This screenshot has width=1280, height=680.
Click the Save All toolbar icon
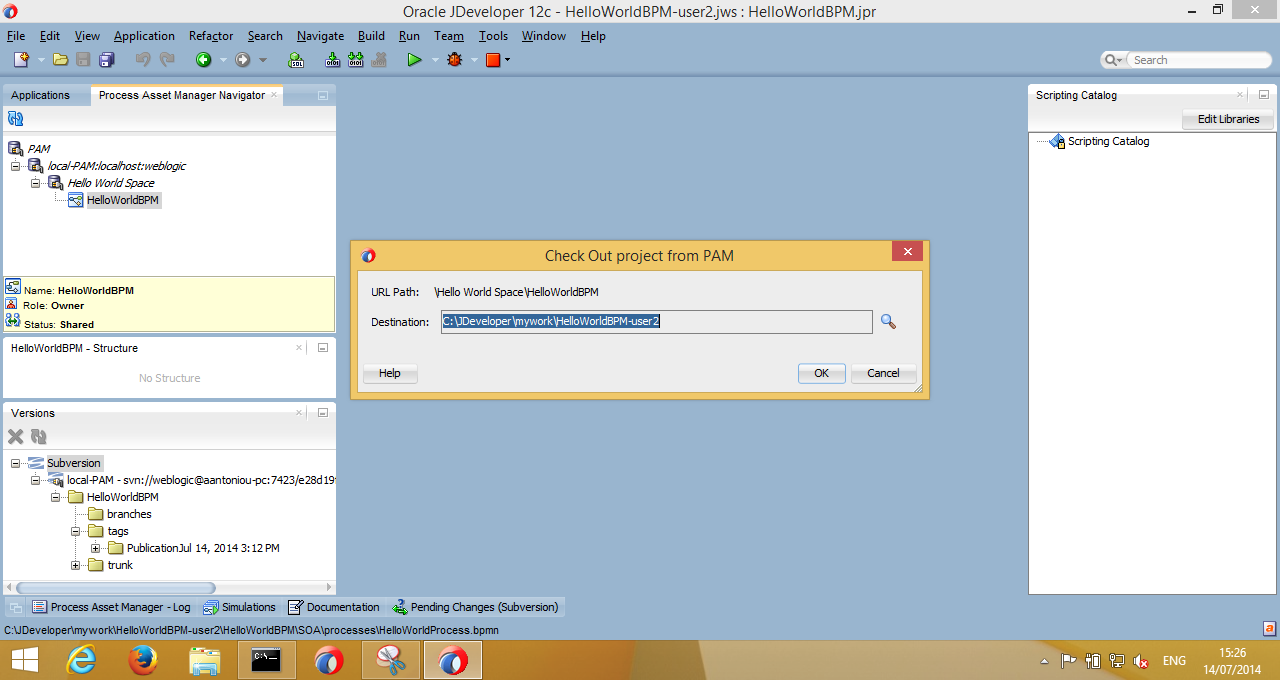(x=107, y=59)
